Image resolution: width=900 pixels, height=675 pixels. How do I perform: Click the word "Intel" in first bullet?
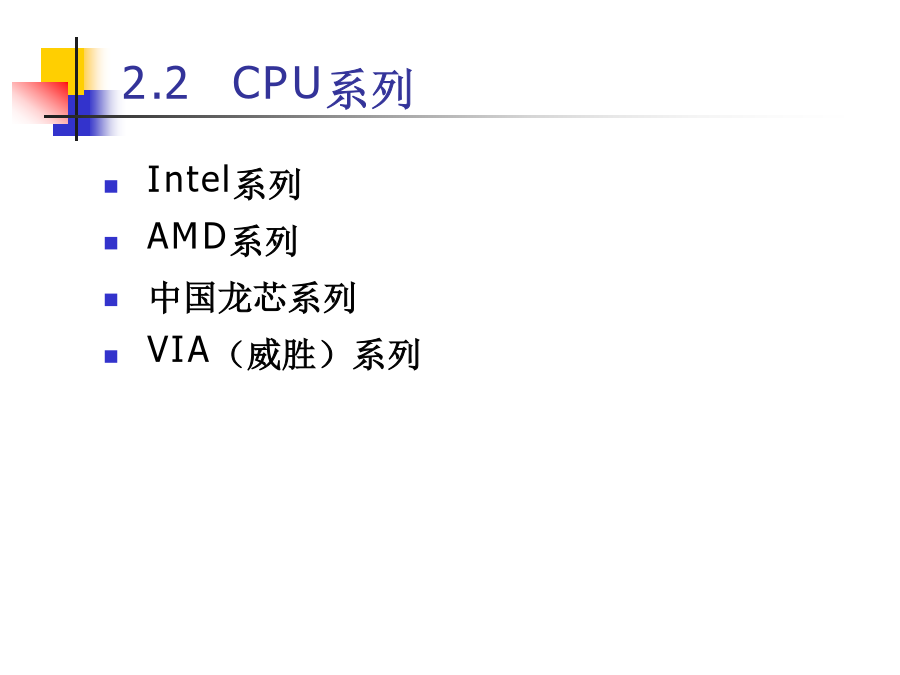click(x=189, y=180)
